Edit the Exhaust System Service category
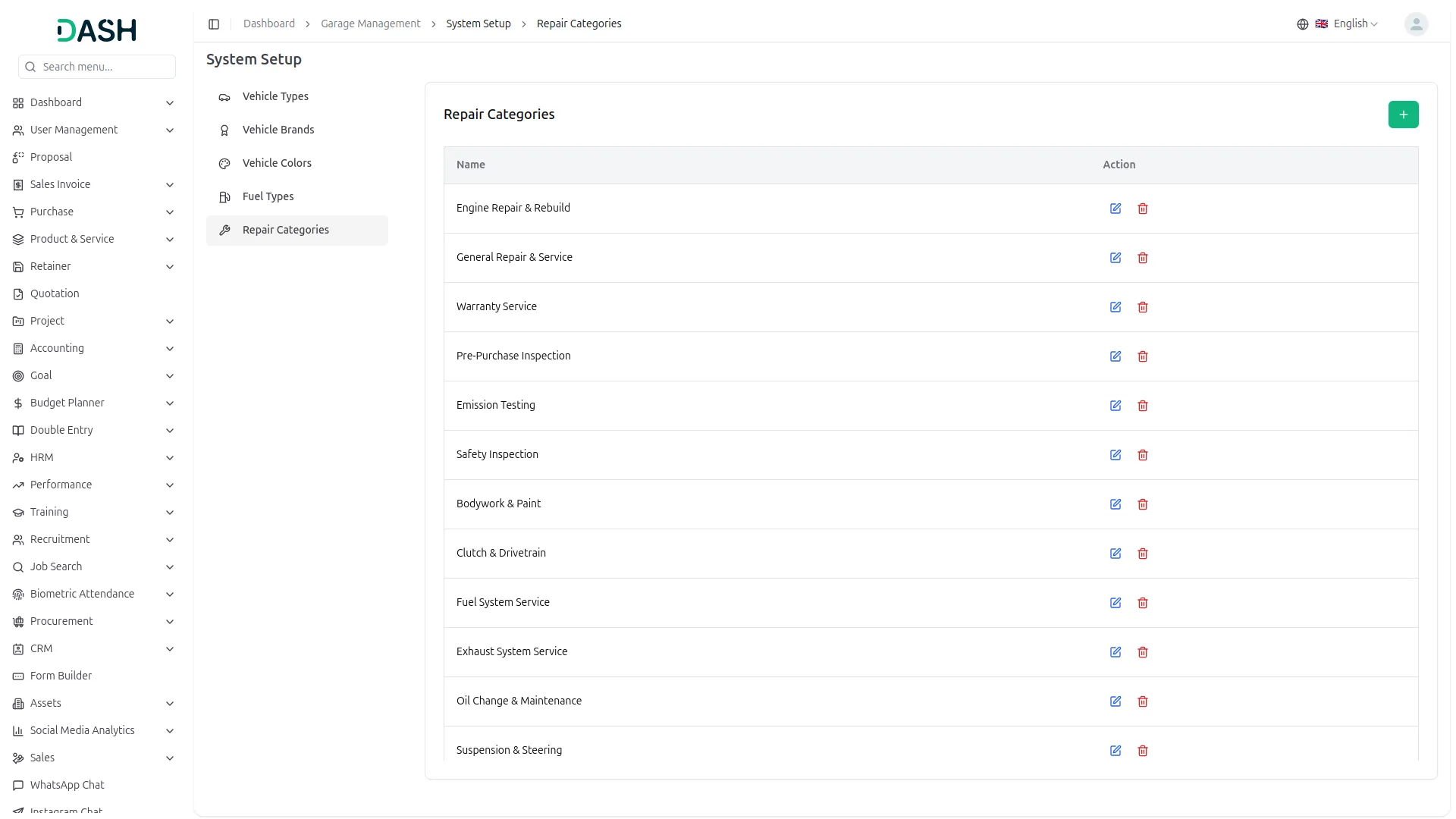This screenshot has height=819, width=1456. coord(1116,652)
